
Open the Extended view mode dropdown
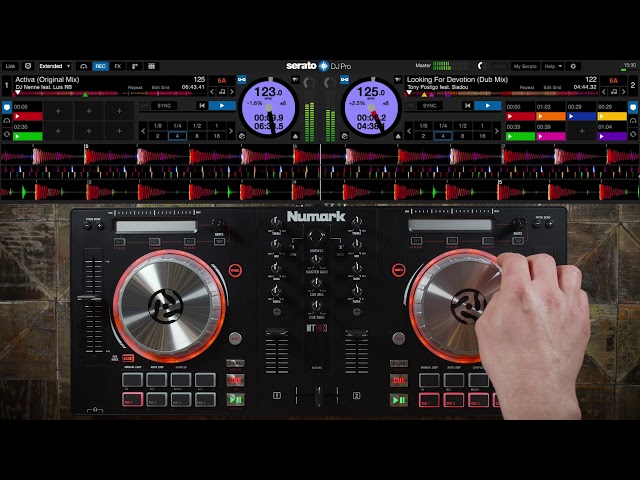(55, 66)
